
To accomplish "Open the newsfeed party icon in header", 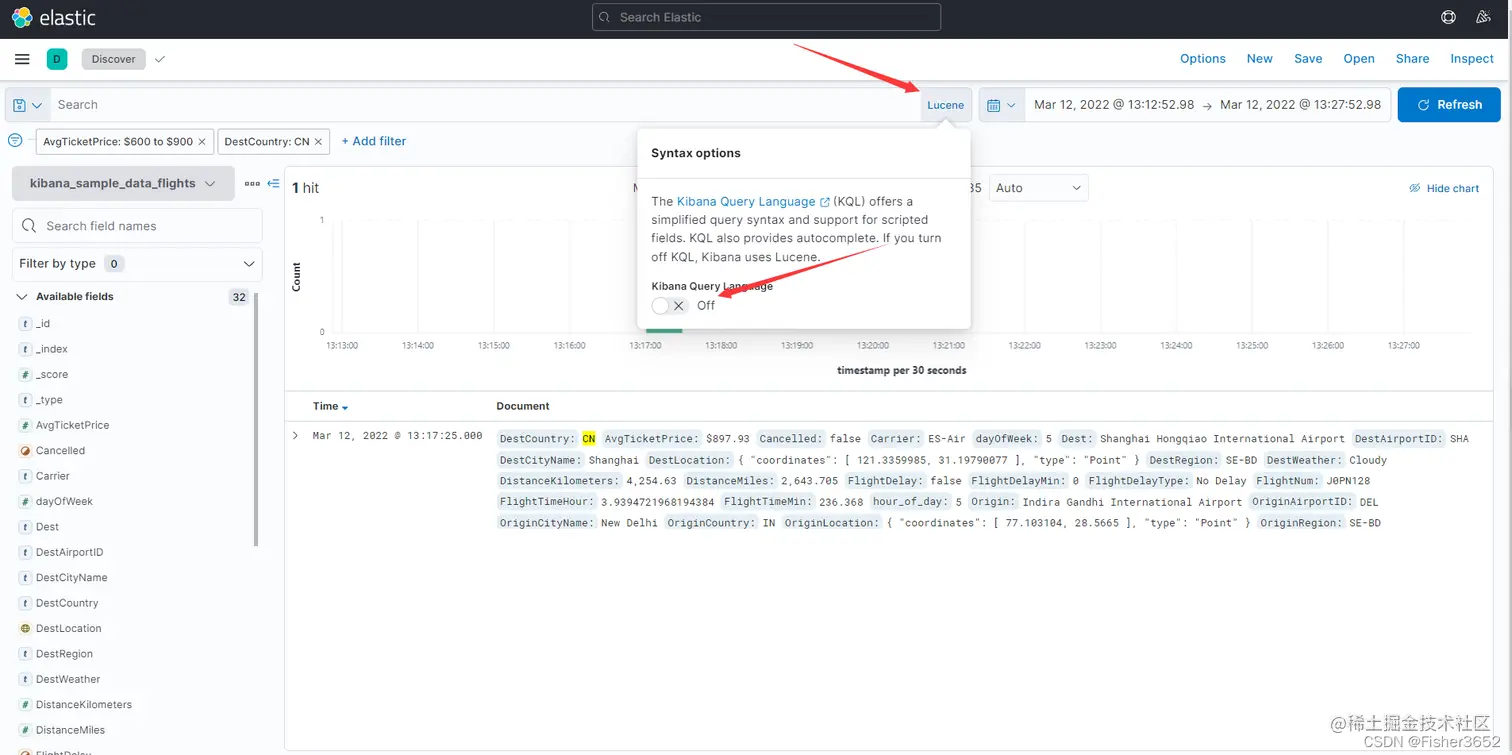I will coord(1484,17).
